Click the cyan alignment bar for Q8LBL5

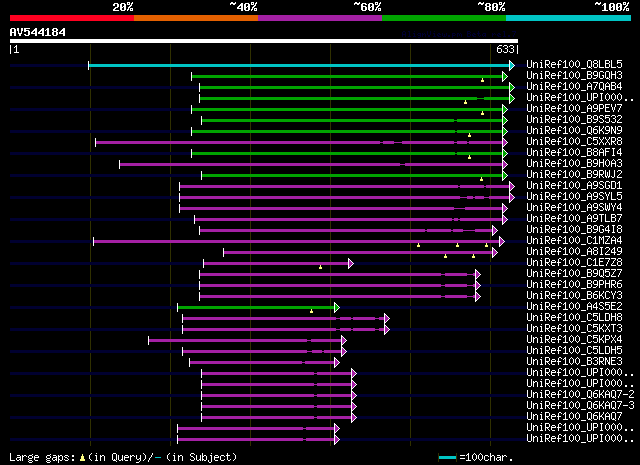coord(299,65)
